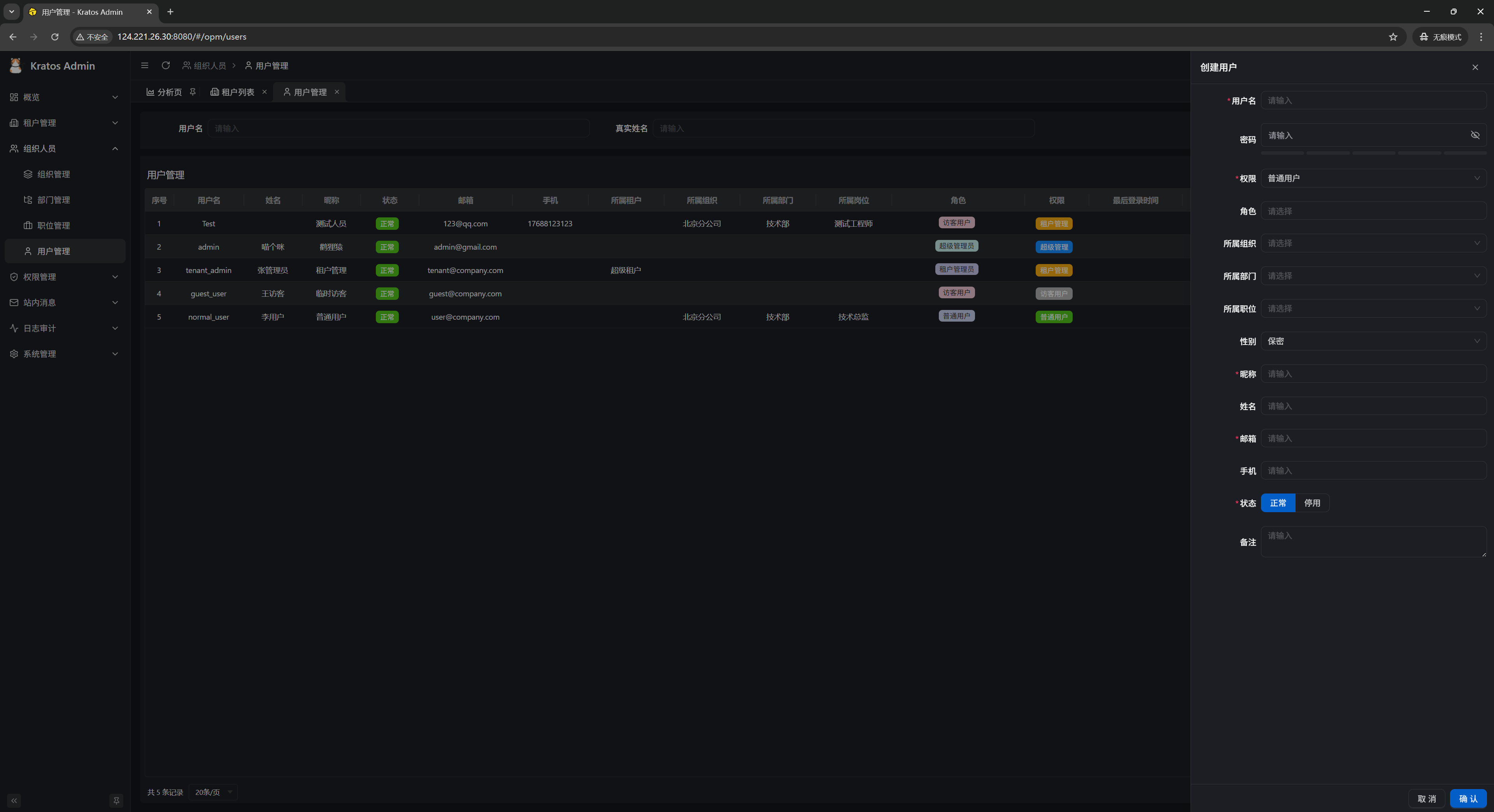Close the 租户列表 tab
This screenshot has height=812, width=1494.
coord(265,91)
